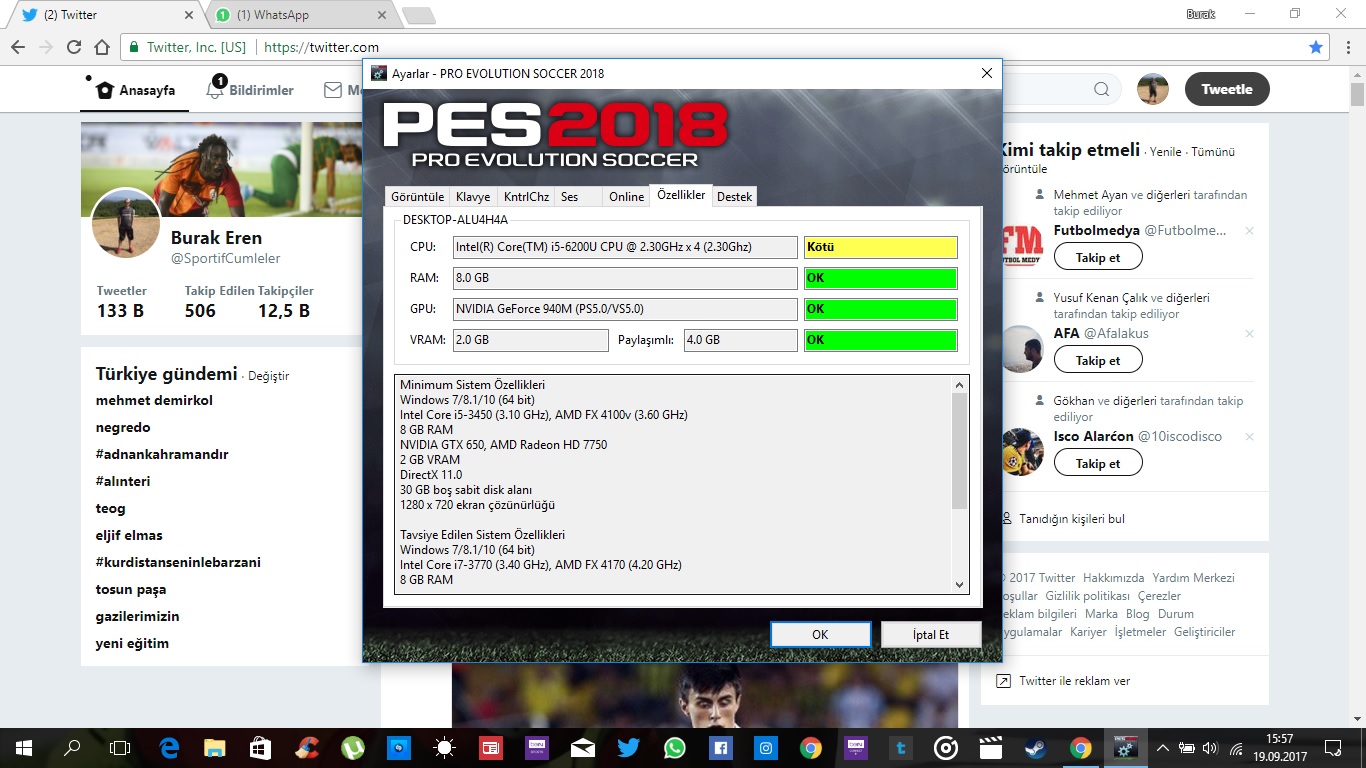
Task: Dismiss the AFA follow suggestion
Action: point(1249,334)
